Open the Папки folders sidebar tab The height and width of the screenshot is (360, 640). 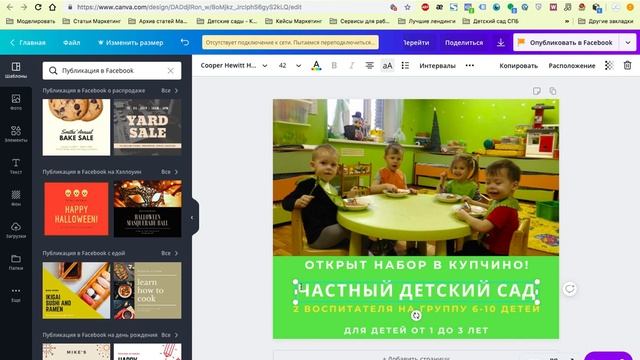coord(16,262)
